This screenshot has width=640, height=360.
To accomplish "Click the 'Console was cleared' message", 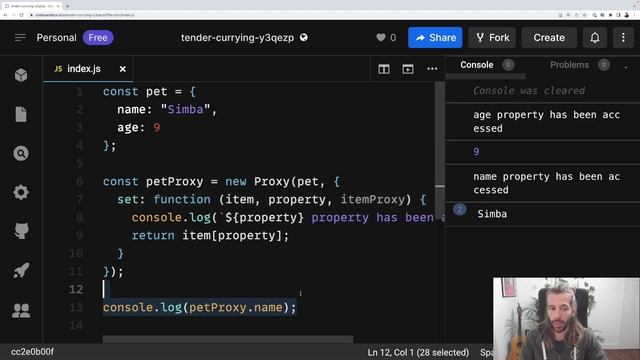I will [529, 91].
